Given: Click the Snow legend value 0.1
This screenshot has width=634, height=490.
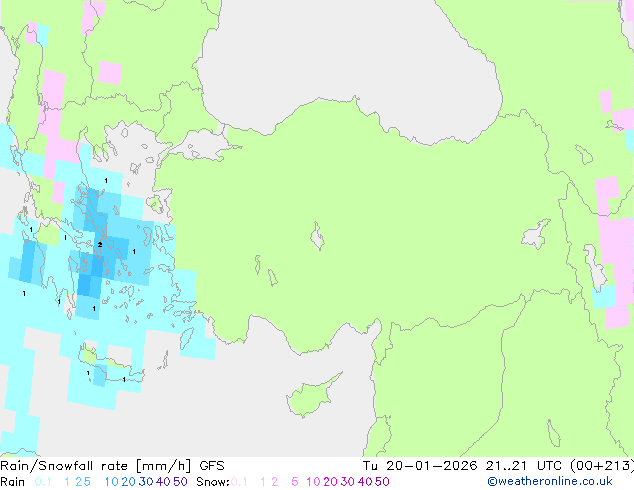Looking at the screenshot, I should click(x=239, y=482).
